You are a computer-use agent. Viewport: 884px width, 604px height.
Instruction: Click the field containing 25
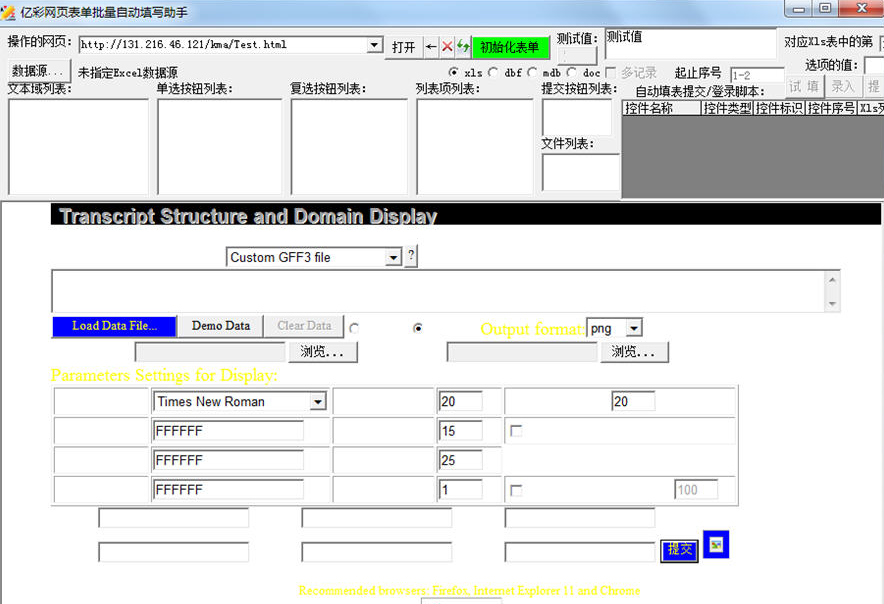tap(461, 461)
